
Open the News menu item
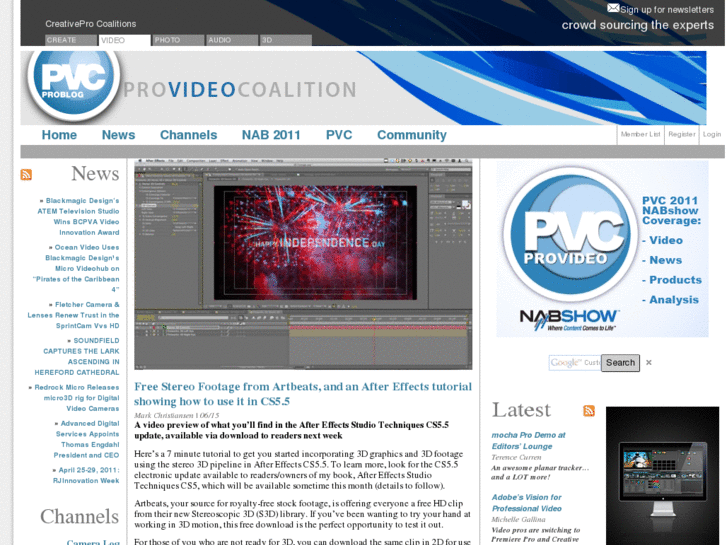(118, 135)
